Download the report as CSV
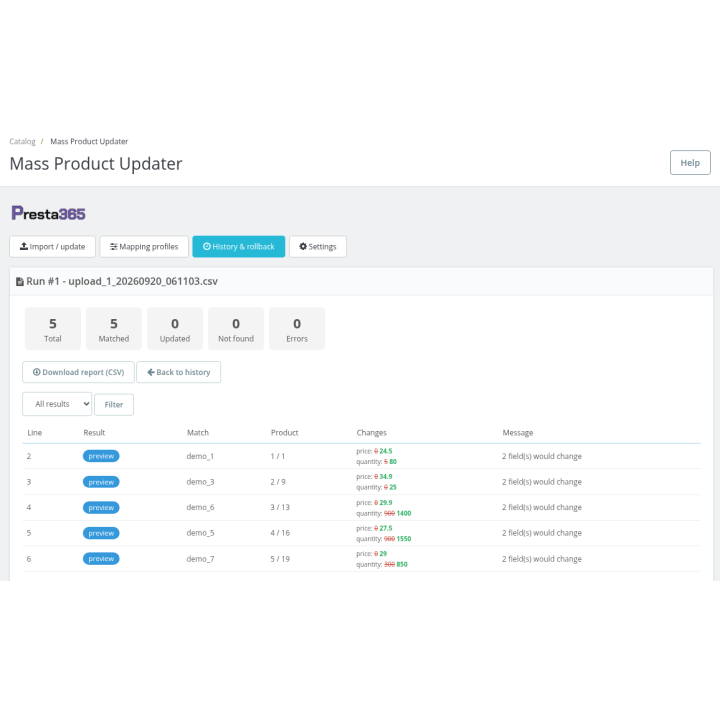Screen dimensions: 720x720 pyautogui.click(x=79, y=372)
